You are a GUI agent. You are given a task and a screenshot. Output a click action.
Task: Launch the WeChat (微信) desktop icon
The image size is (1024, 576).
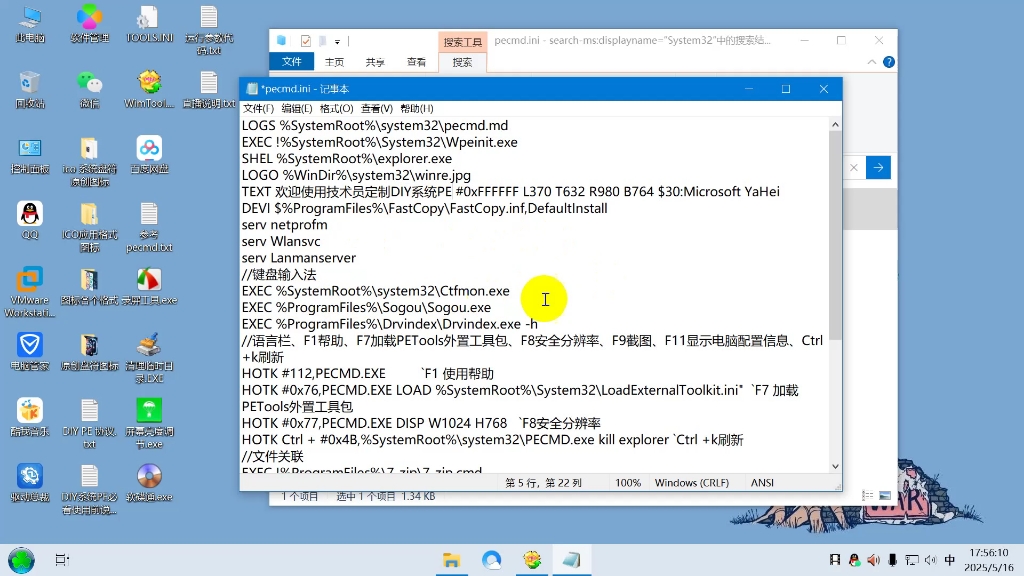[x=89, y=80]
